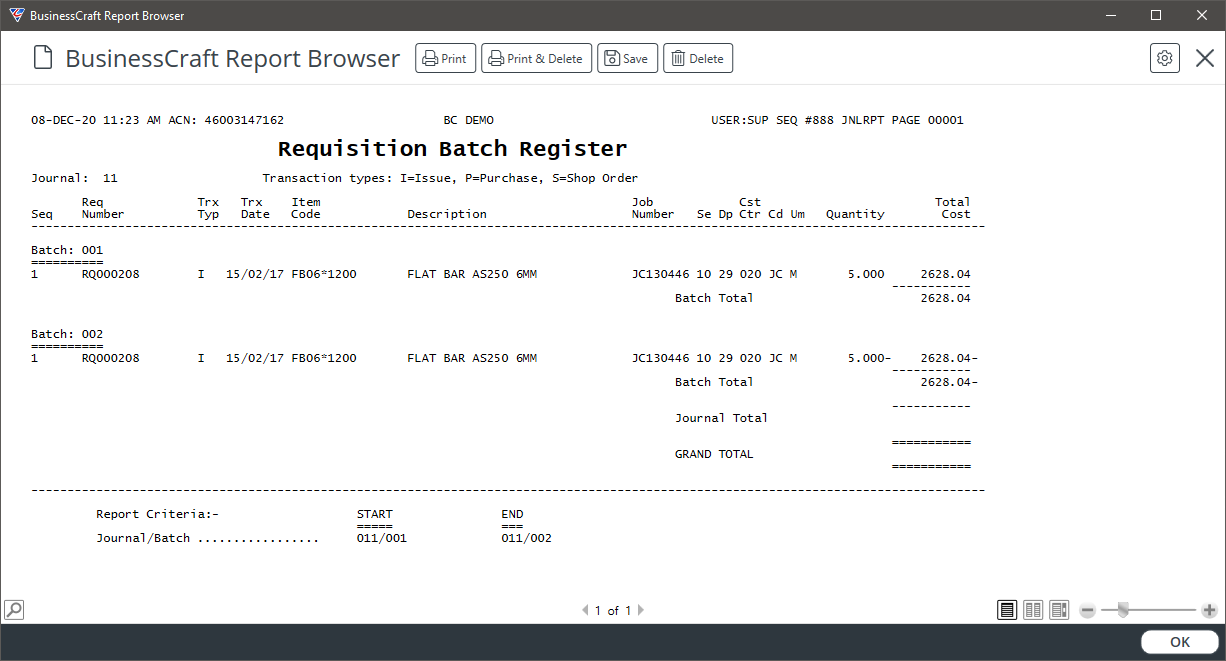Click the Report Criteria label
The width and height of the screenshot is (1226, 661).
tap(157, 514)
